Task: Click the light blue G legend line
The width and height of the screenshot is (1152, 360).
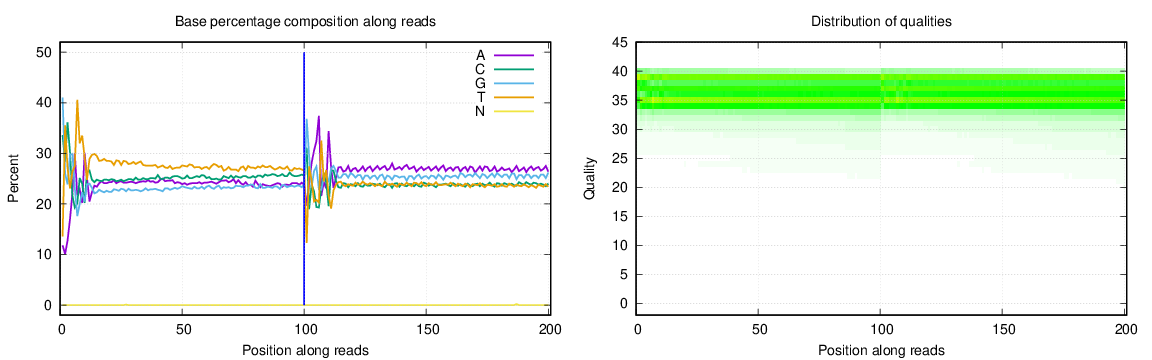Action: click(513, 83)
